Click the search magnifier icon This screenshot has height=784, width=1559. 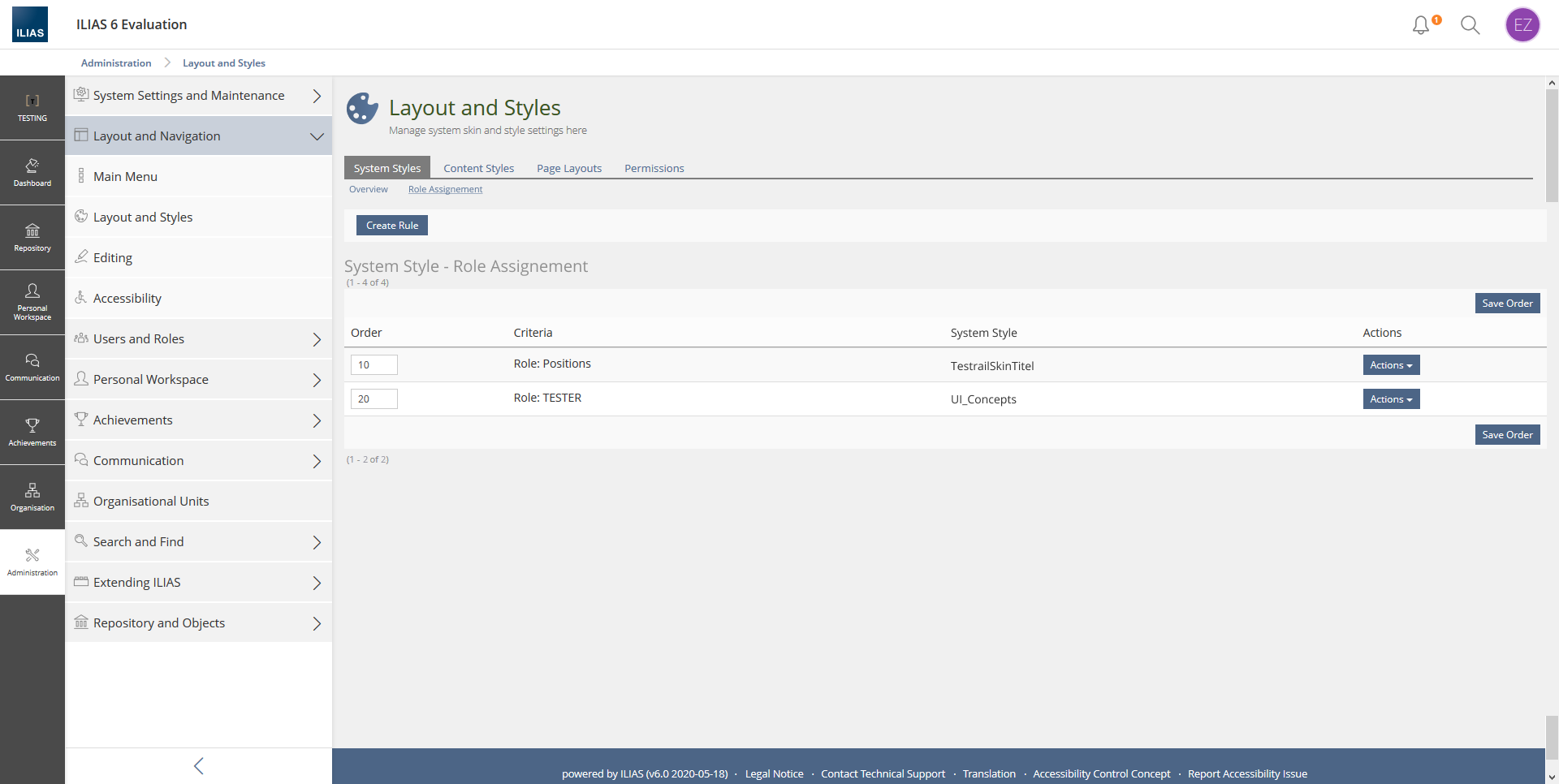point(1470,25)
